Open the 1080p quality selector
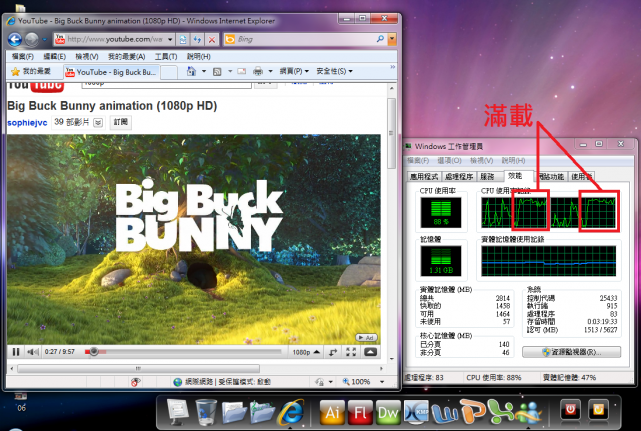 [x=306, y=352]
